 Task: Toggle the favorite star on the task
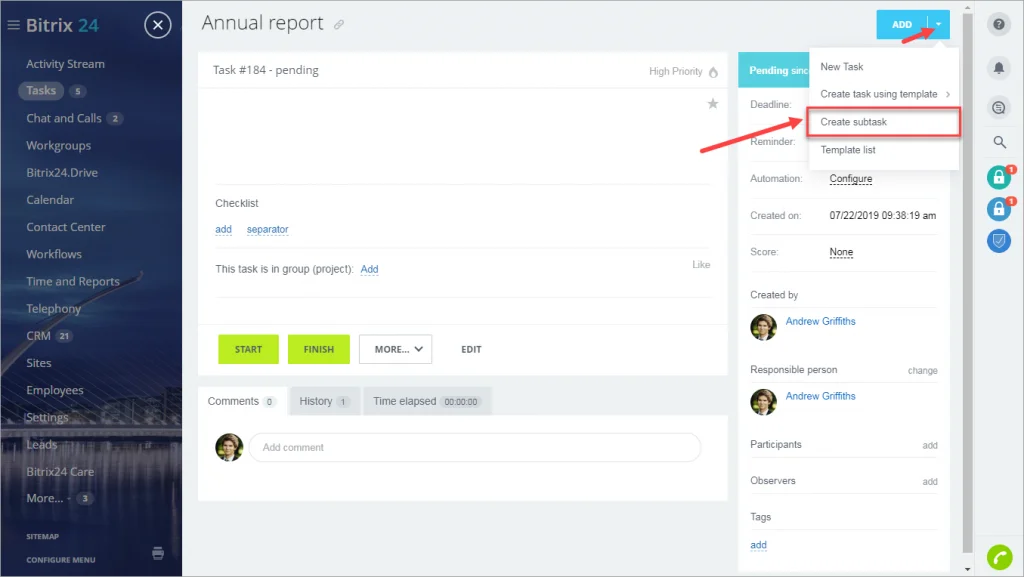[713, 102]
